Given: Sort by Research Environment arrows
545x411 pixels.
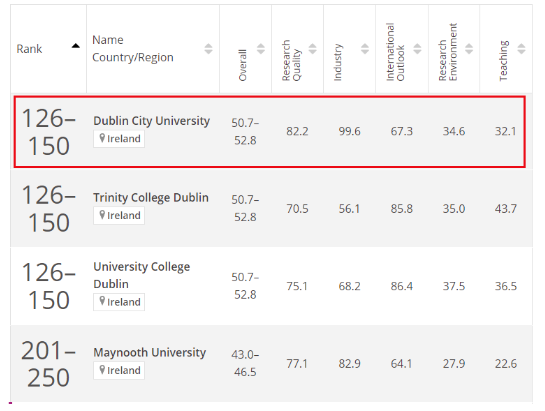Looking at the screenshot, I should [469, 49].
